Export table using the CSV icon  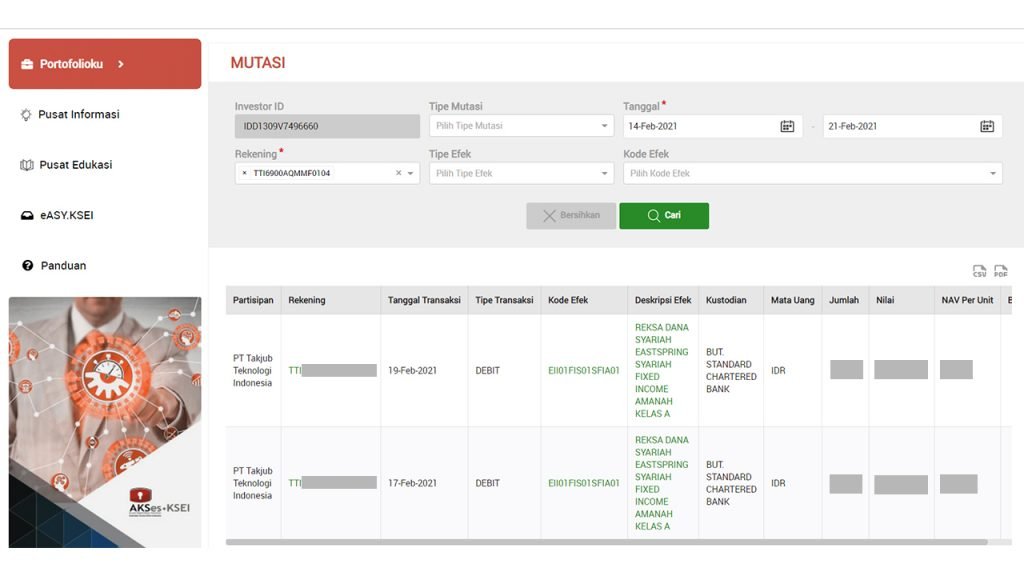pos(979,271)
